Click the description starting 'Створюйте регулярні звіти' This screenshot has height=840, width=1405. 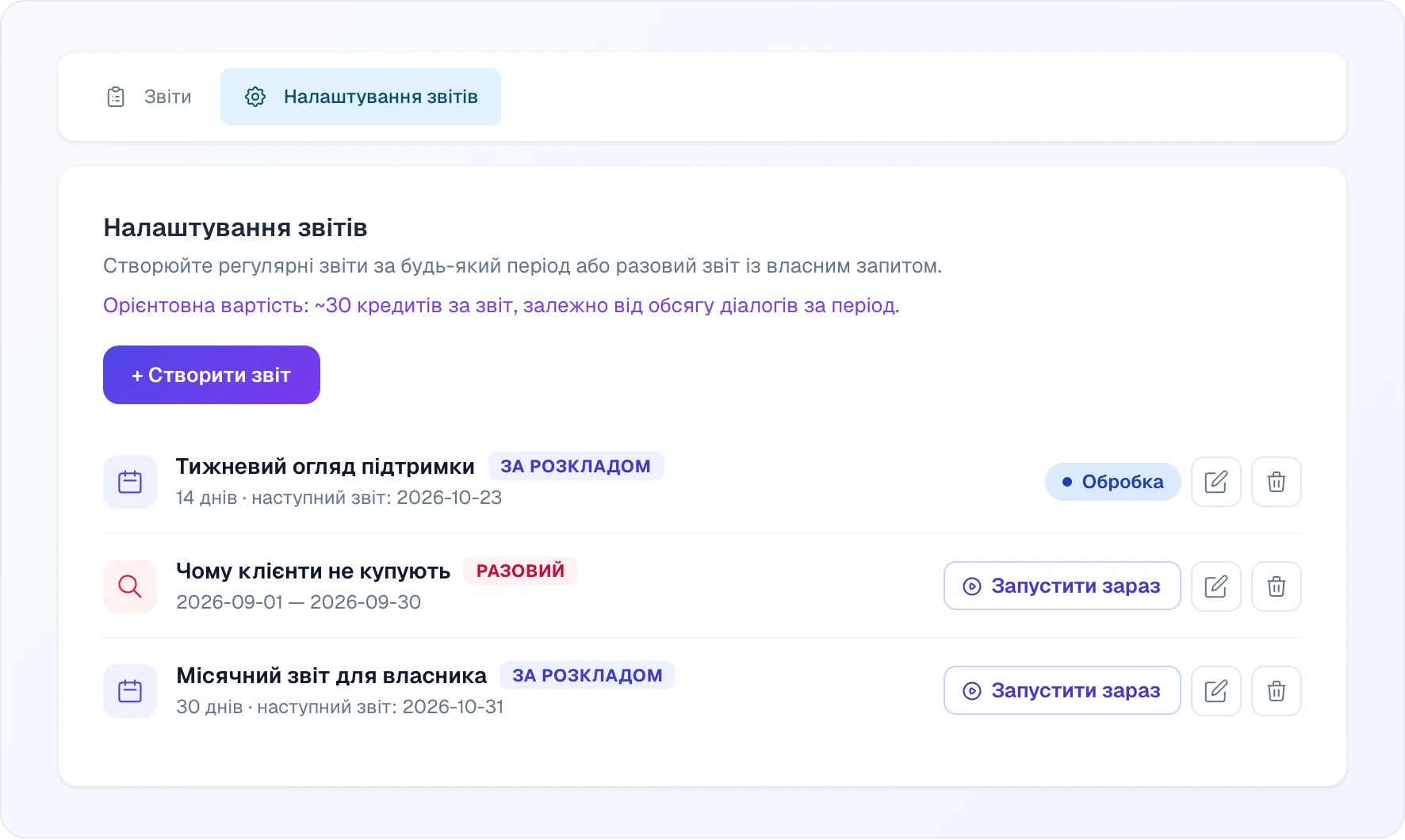523,266
